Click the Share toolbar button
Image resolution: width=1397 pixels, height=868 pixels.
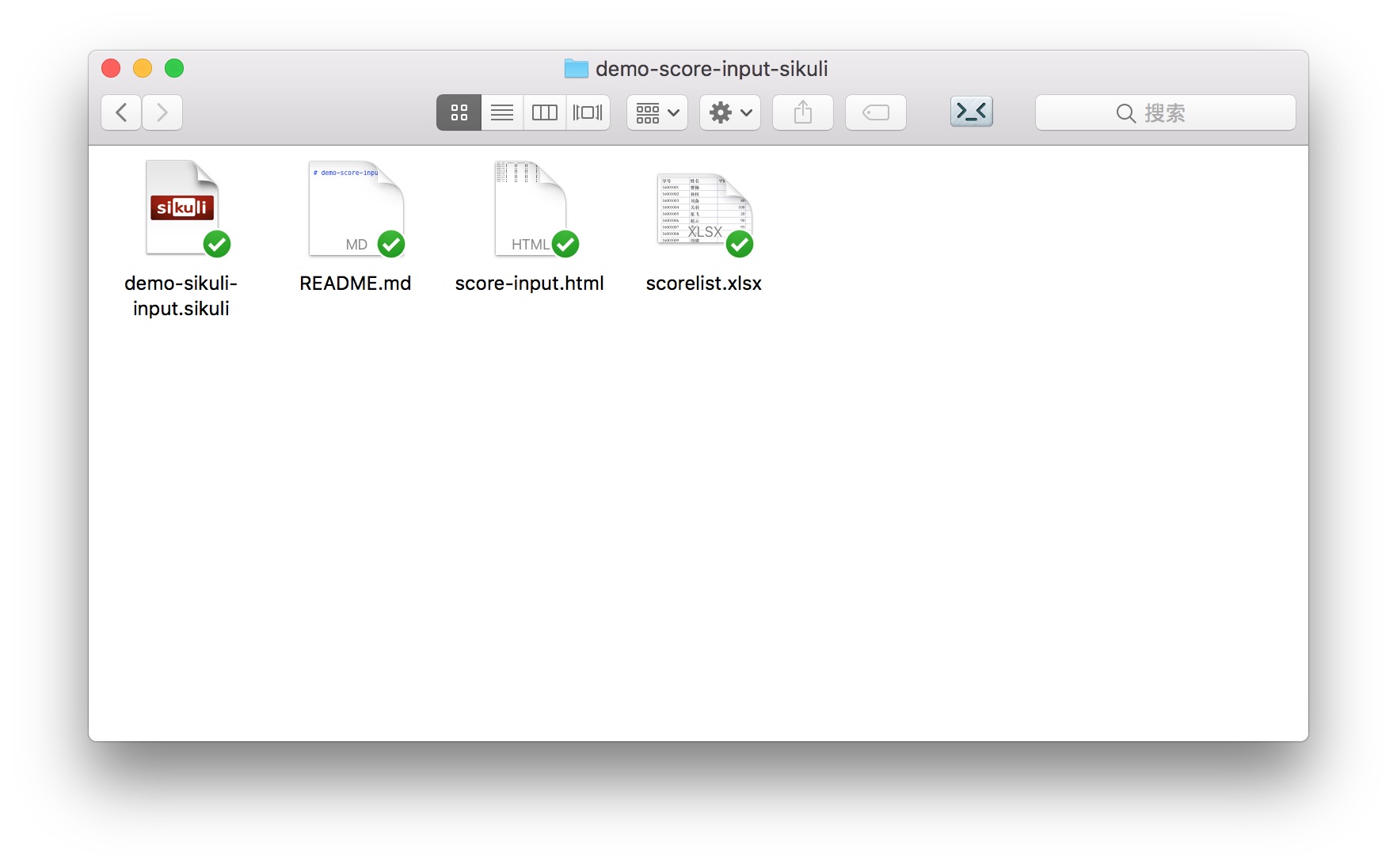(803, 112)
